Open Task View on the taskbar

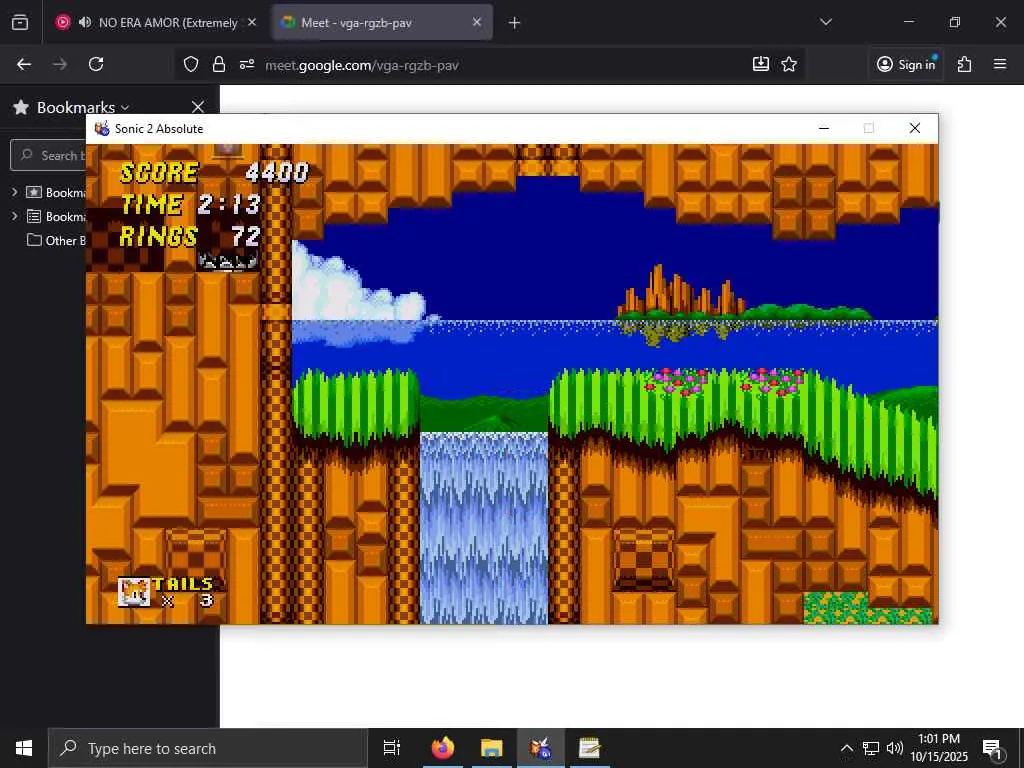392,748
